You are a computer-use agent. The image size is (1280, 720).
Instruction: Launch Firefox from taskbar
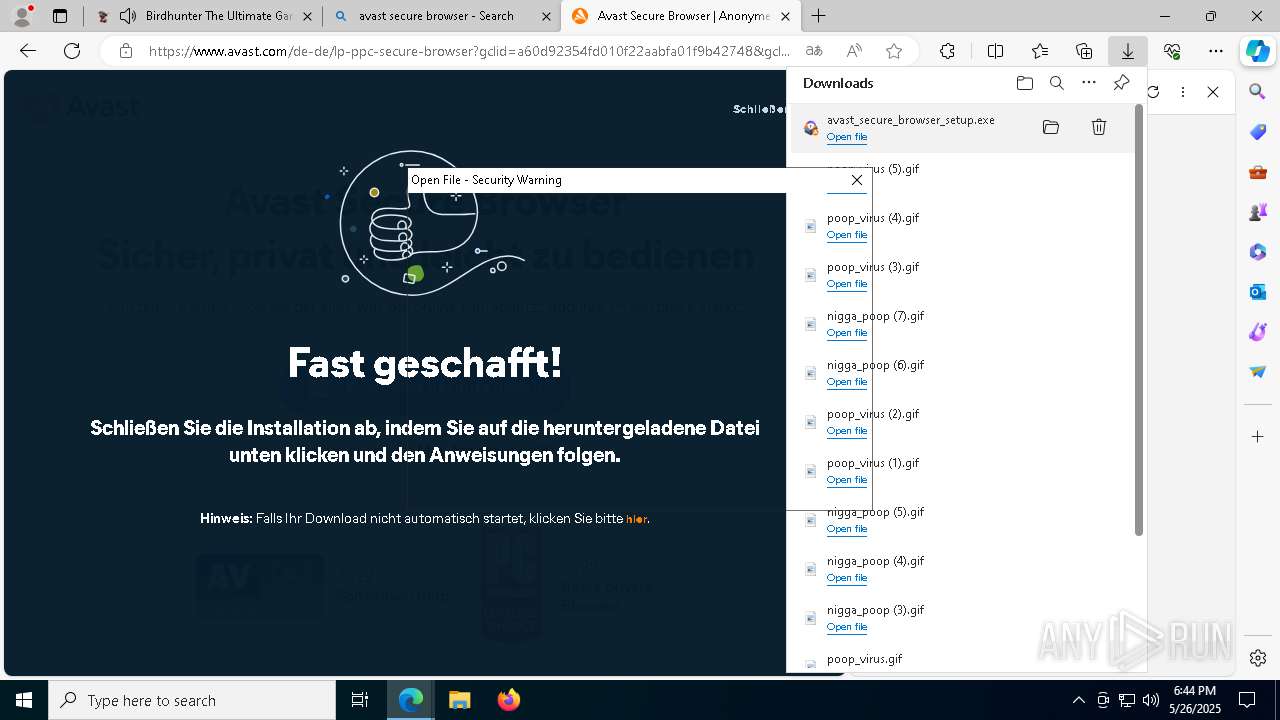pos(508,700)
